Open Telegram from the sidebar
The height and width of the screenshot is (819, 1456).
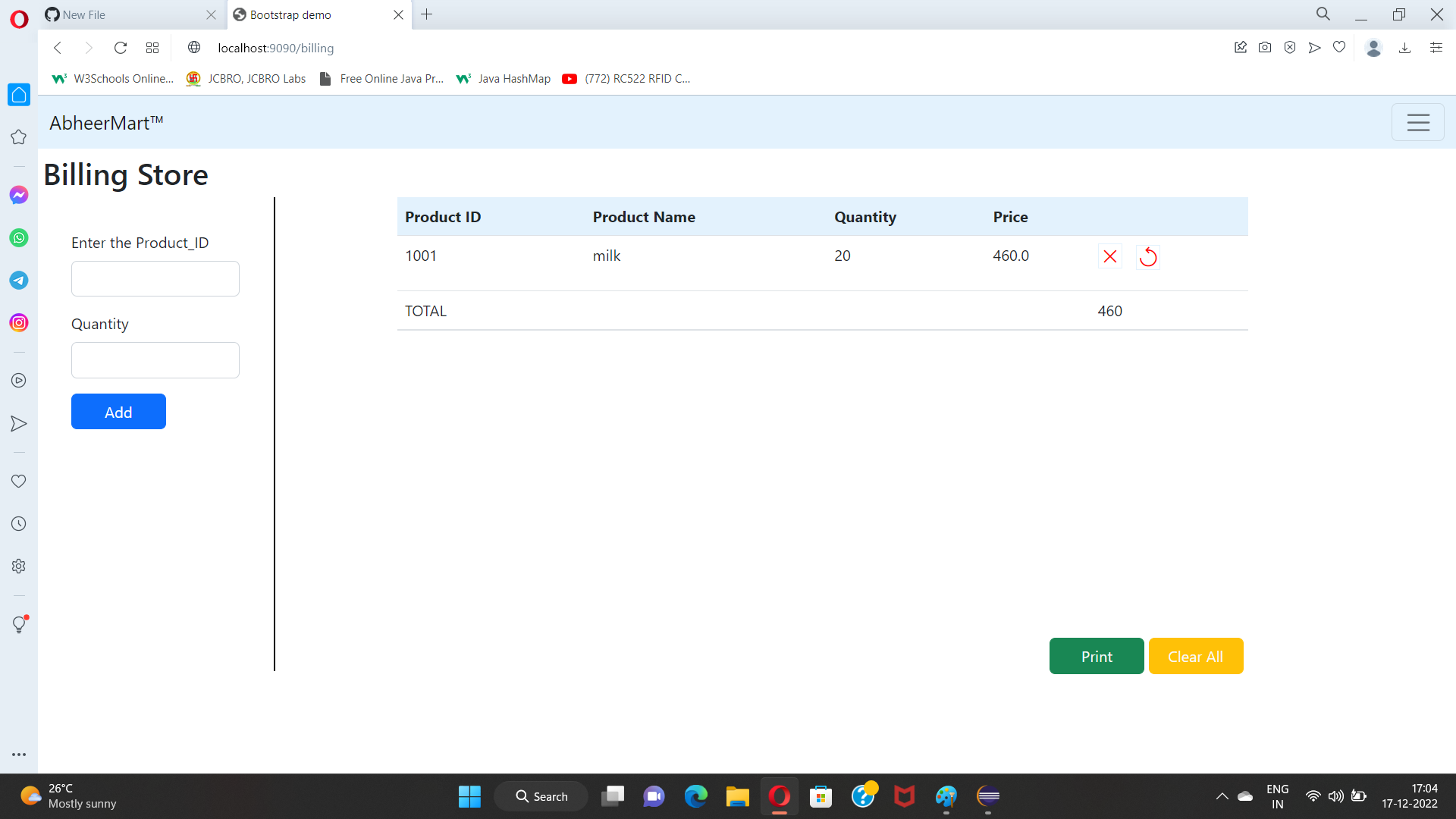click(18, 280)
